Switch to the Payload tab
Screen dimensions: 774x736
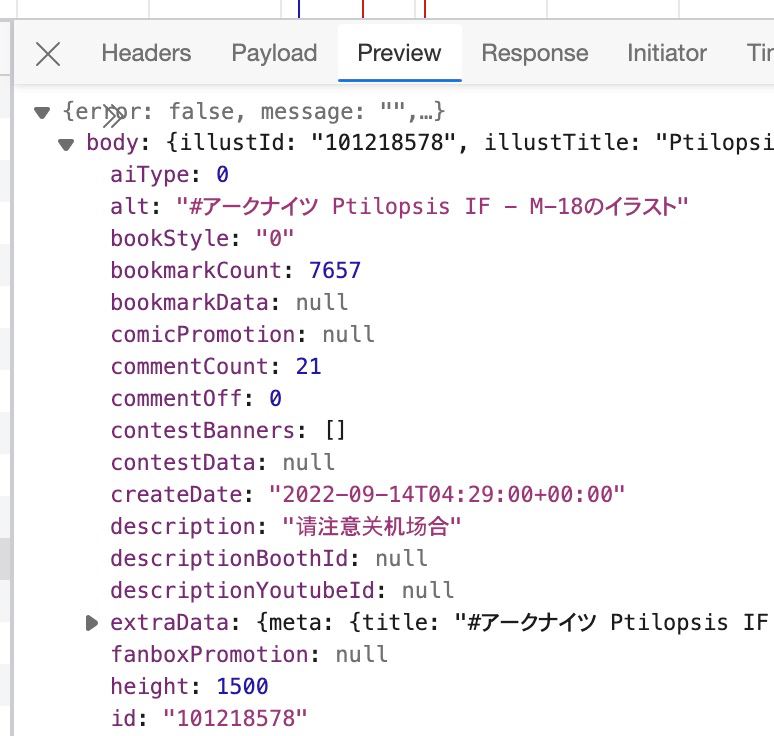point(274,53)
